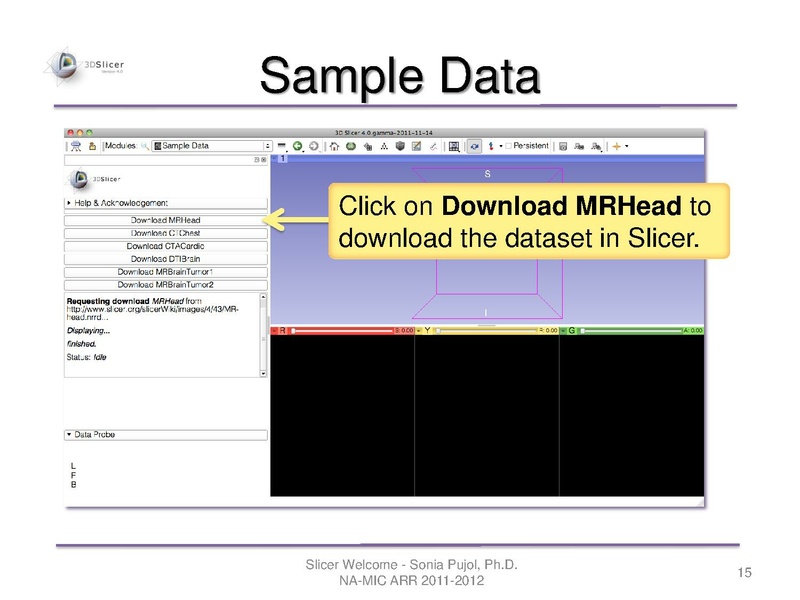This screenshot has height=600, width=800.
Task: Click the Download CTACardio button
Action: tap(165, 246)
